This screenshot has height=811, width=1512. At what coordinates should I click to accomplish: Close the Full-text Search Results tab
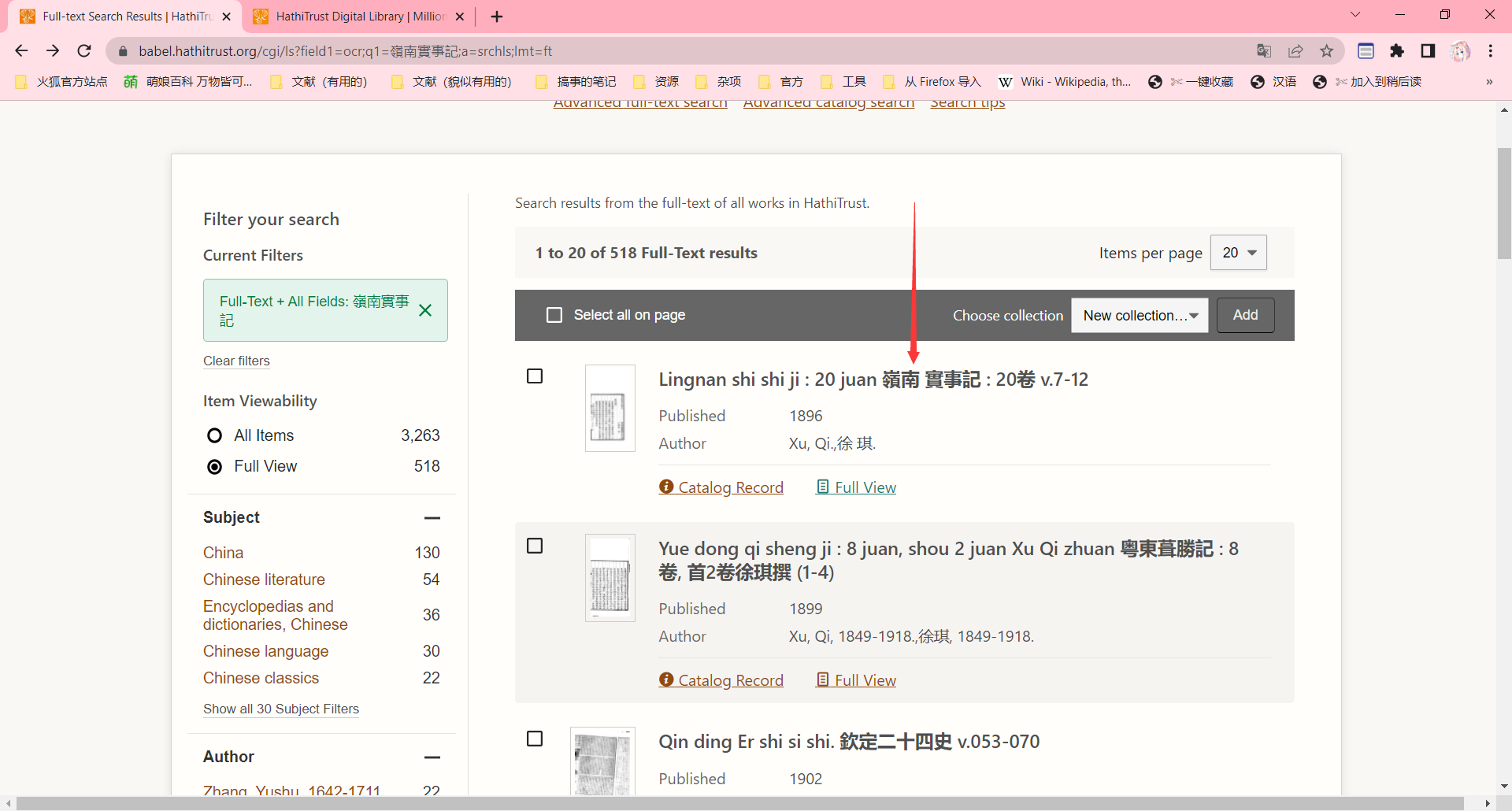point(227,17)
